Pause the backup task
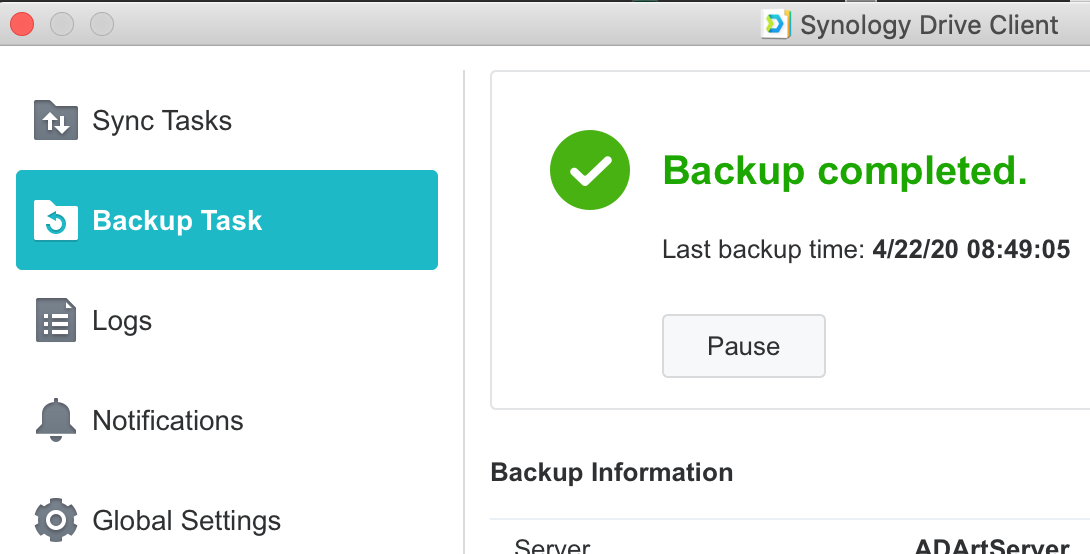Viewport: 1090px width, 554px height. pyautogui.click(x=743, y=346)
